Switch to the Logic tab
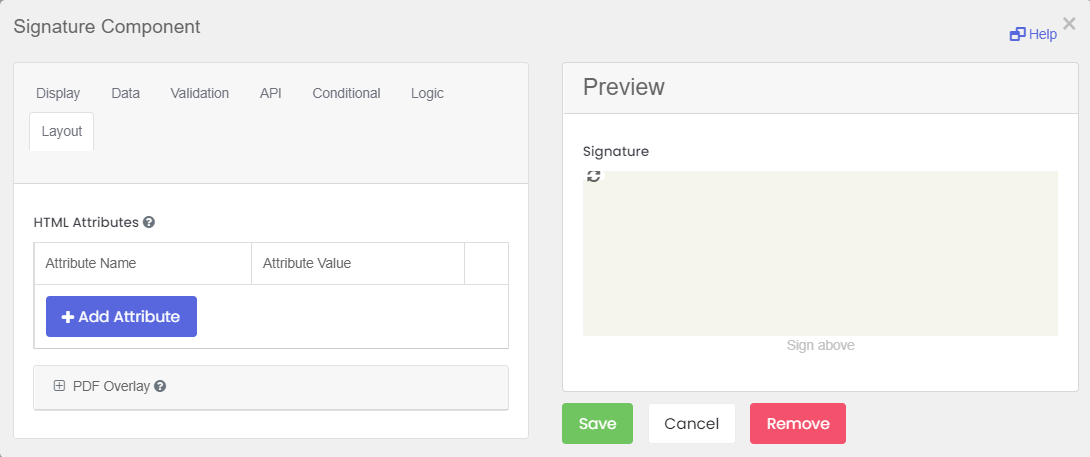This screenshot has height=457, width=1090. [427, 93]
